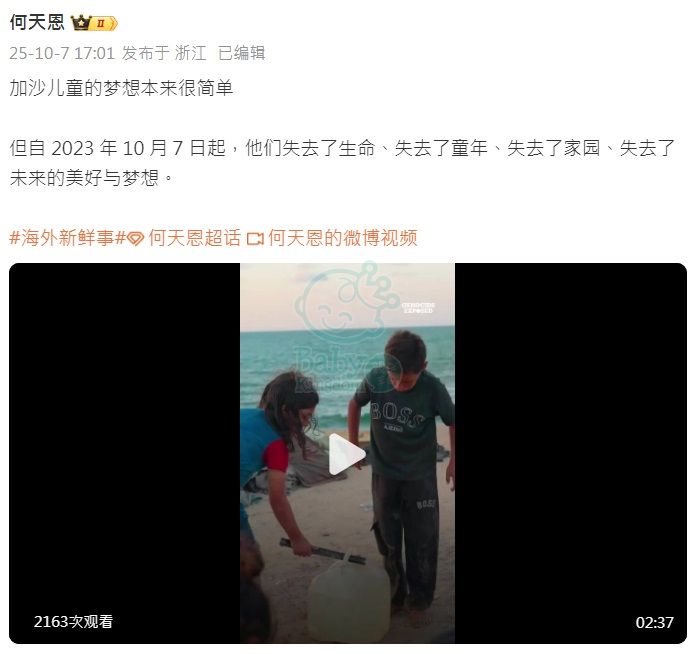Click the Genocide Exposed logo in video
The height and width of the screenshot is (654, 695).
coord(418,308)
